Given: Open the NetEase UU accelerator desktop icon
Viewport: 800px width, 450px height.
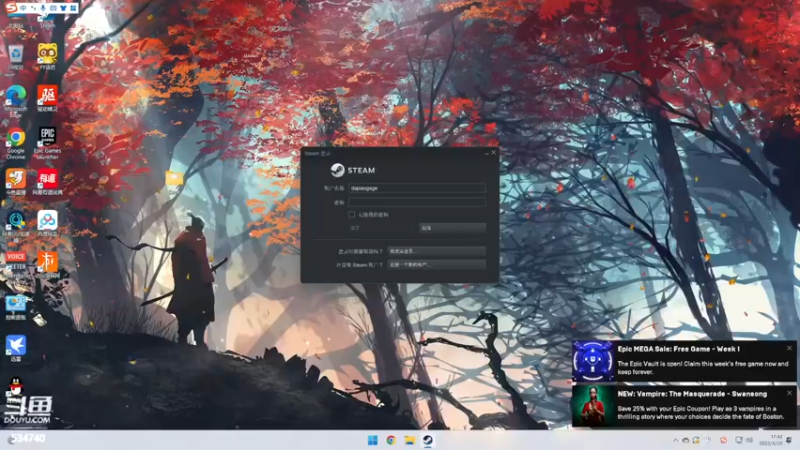Looking at the screenshot, I should 16,226.
